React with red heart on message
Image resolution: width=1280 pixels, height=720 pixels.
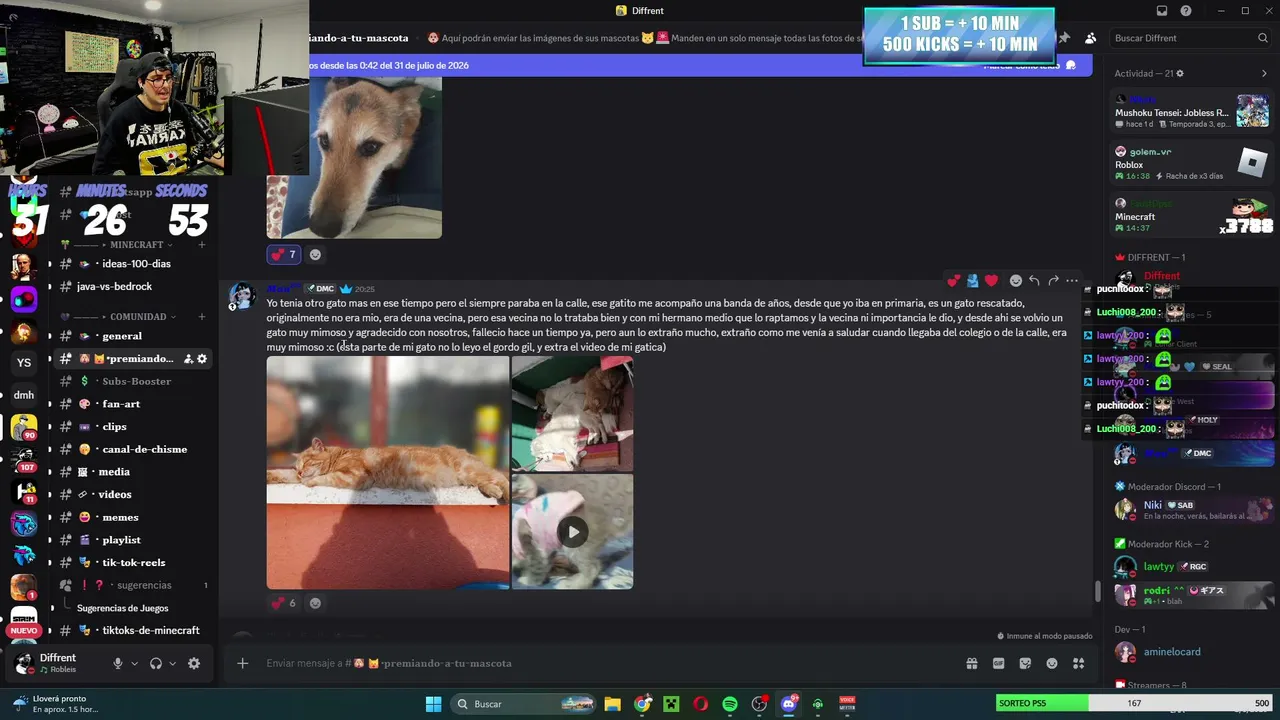(991, 281)
